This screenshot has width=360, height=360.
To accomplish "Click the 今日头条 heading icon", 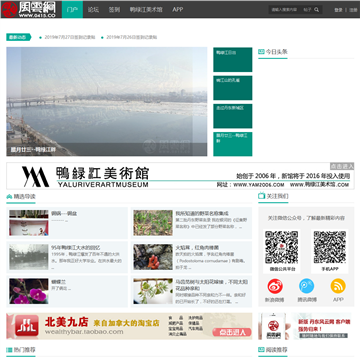I will pyautogui.click(x=261, y=52).
